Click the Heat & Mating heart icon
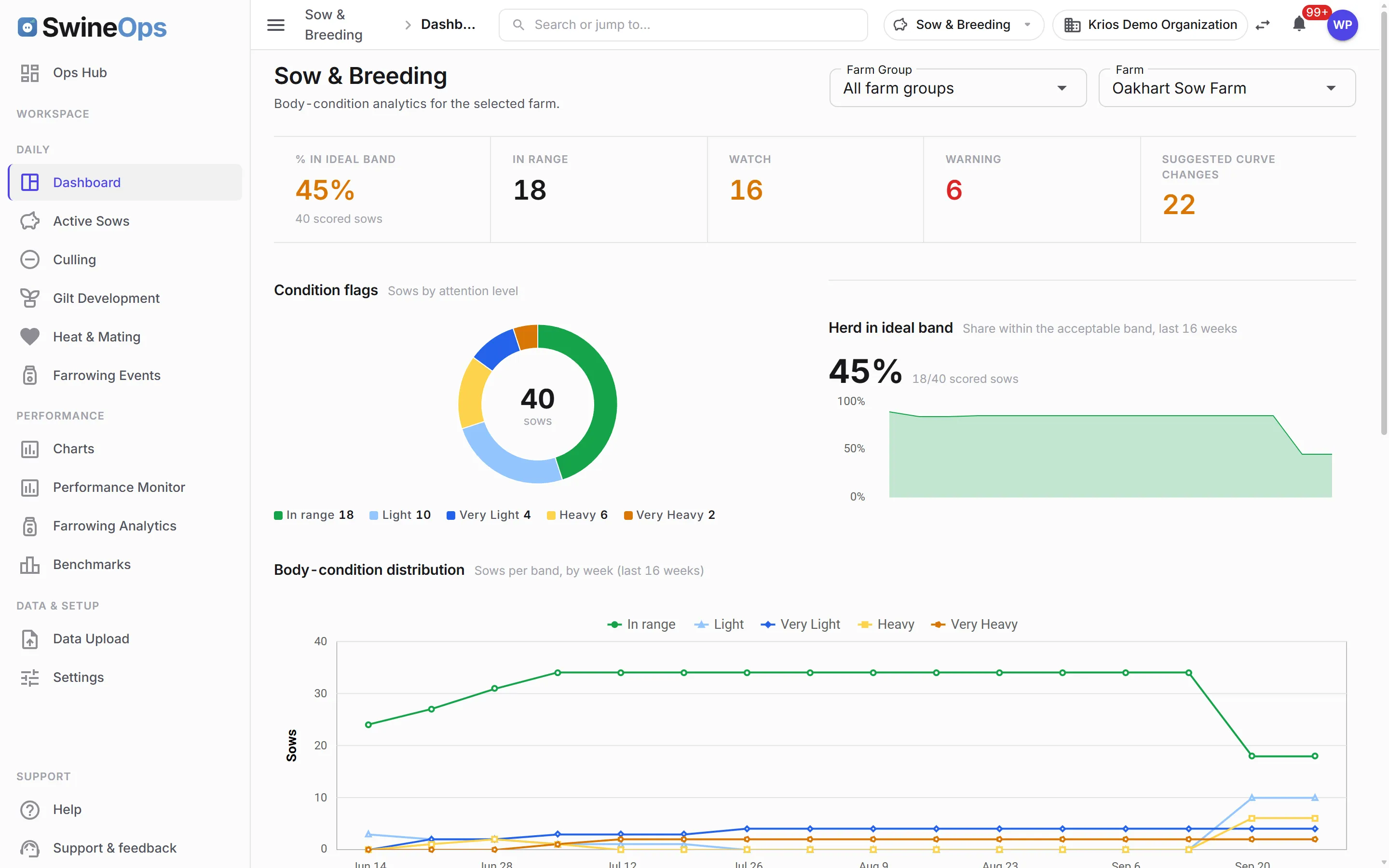 30,337
